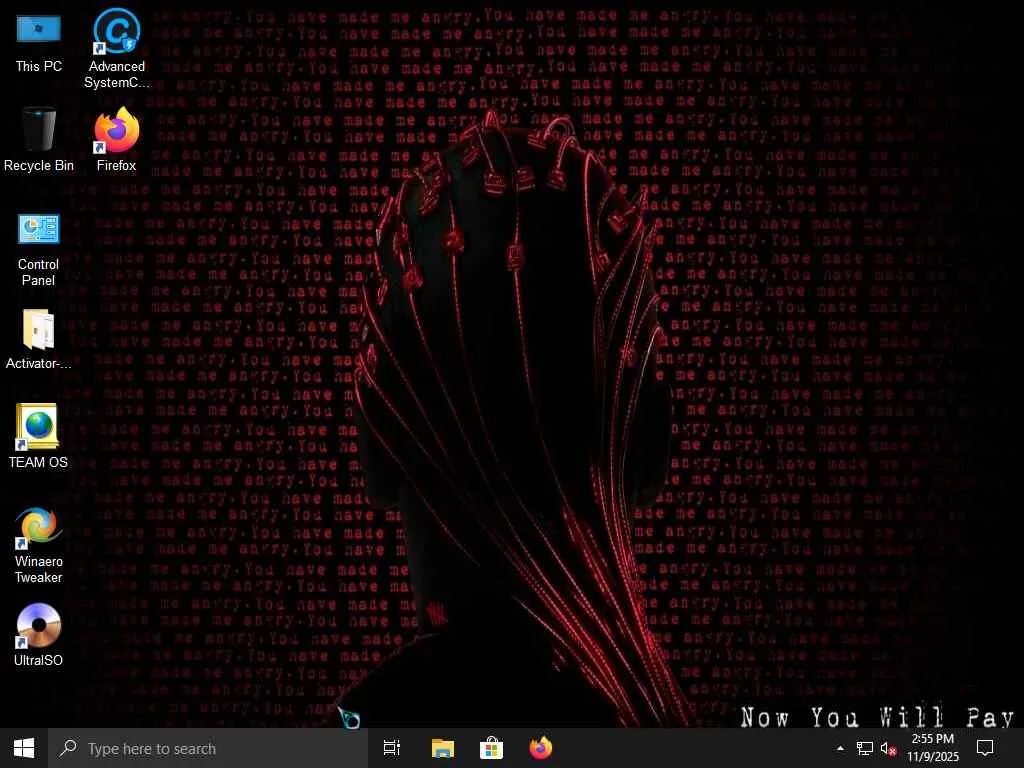Click the taskbar search box

[x=208, y=748]
